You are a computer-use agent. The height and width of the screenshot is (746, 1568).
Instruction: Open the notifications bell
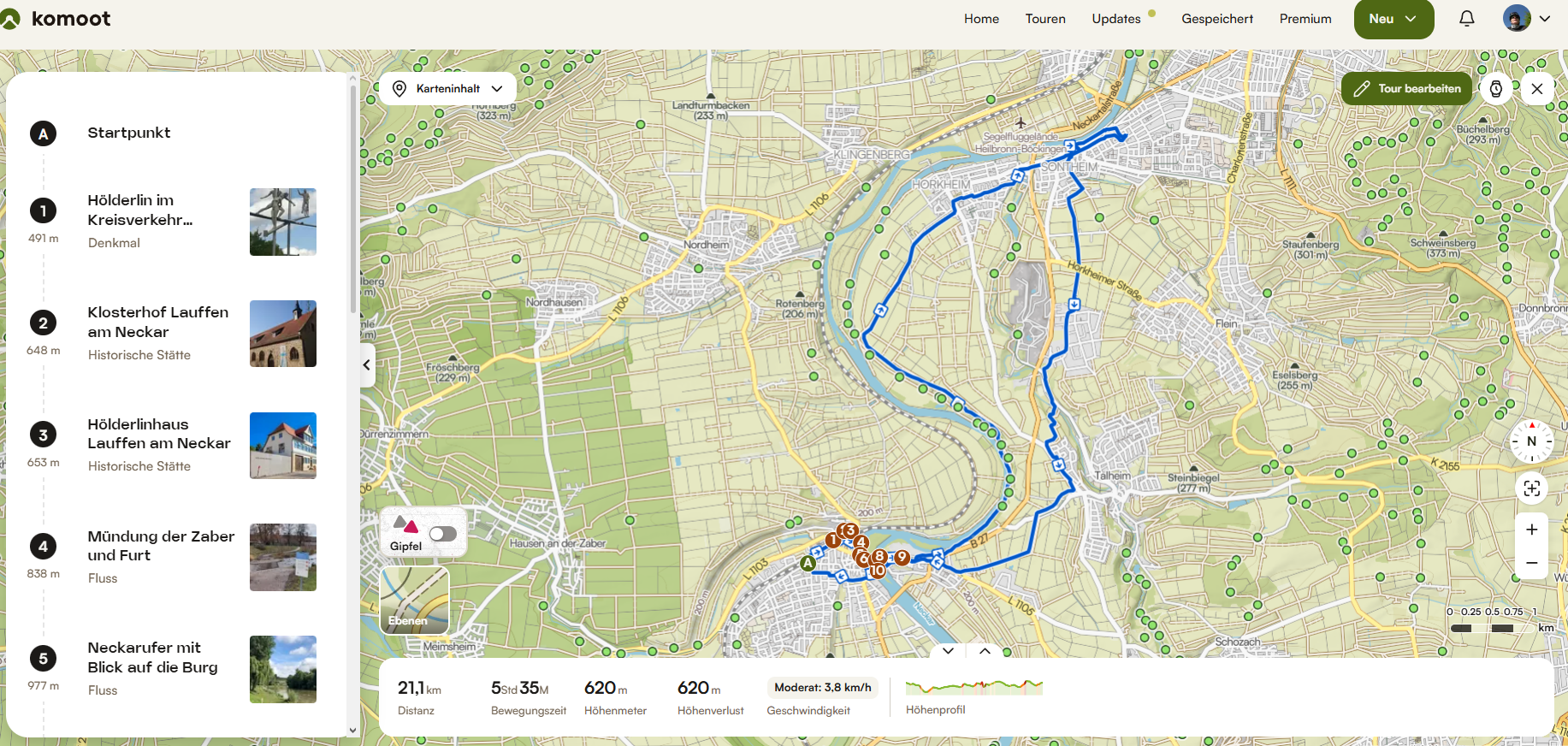[x=1466, y=18]
